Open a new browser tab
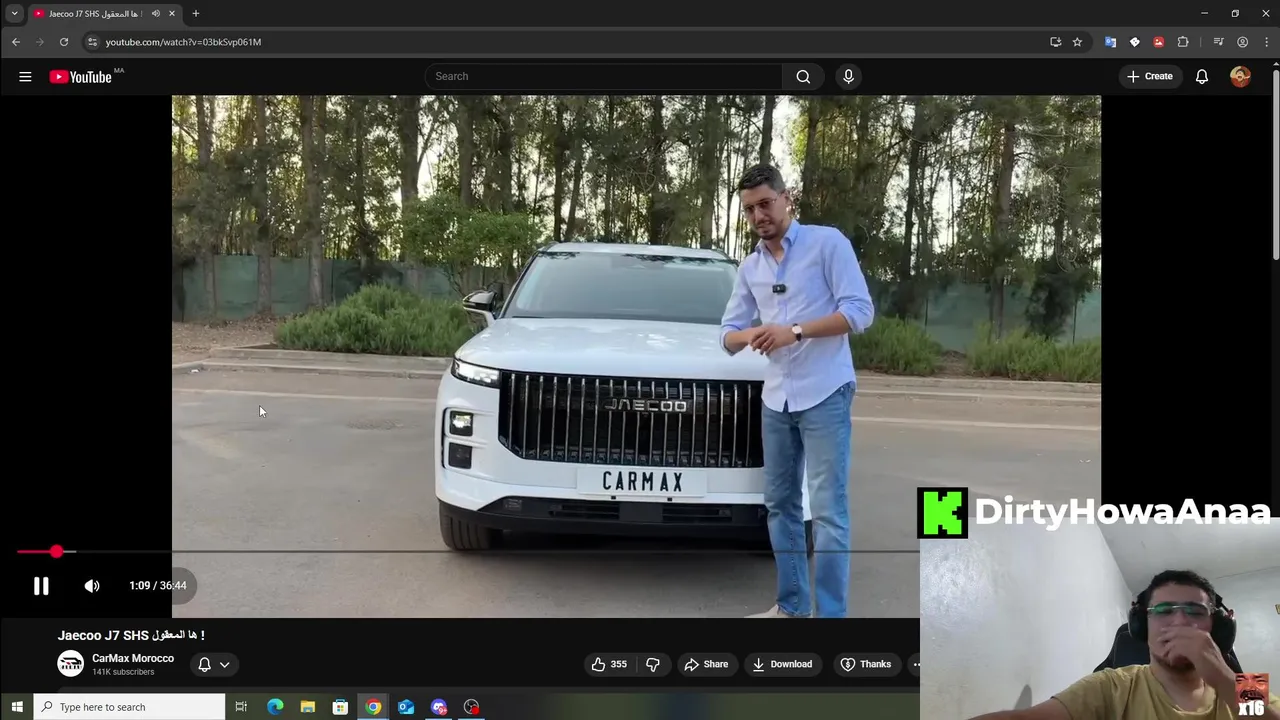This screenshot has height=720, width=1280. (196, 14)
